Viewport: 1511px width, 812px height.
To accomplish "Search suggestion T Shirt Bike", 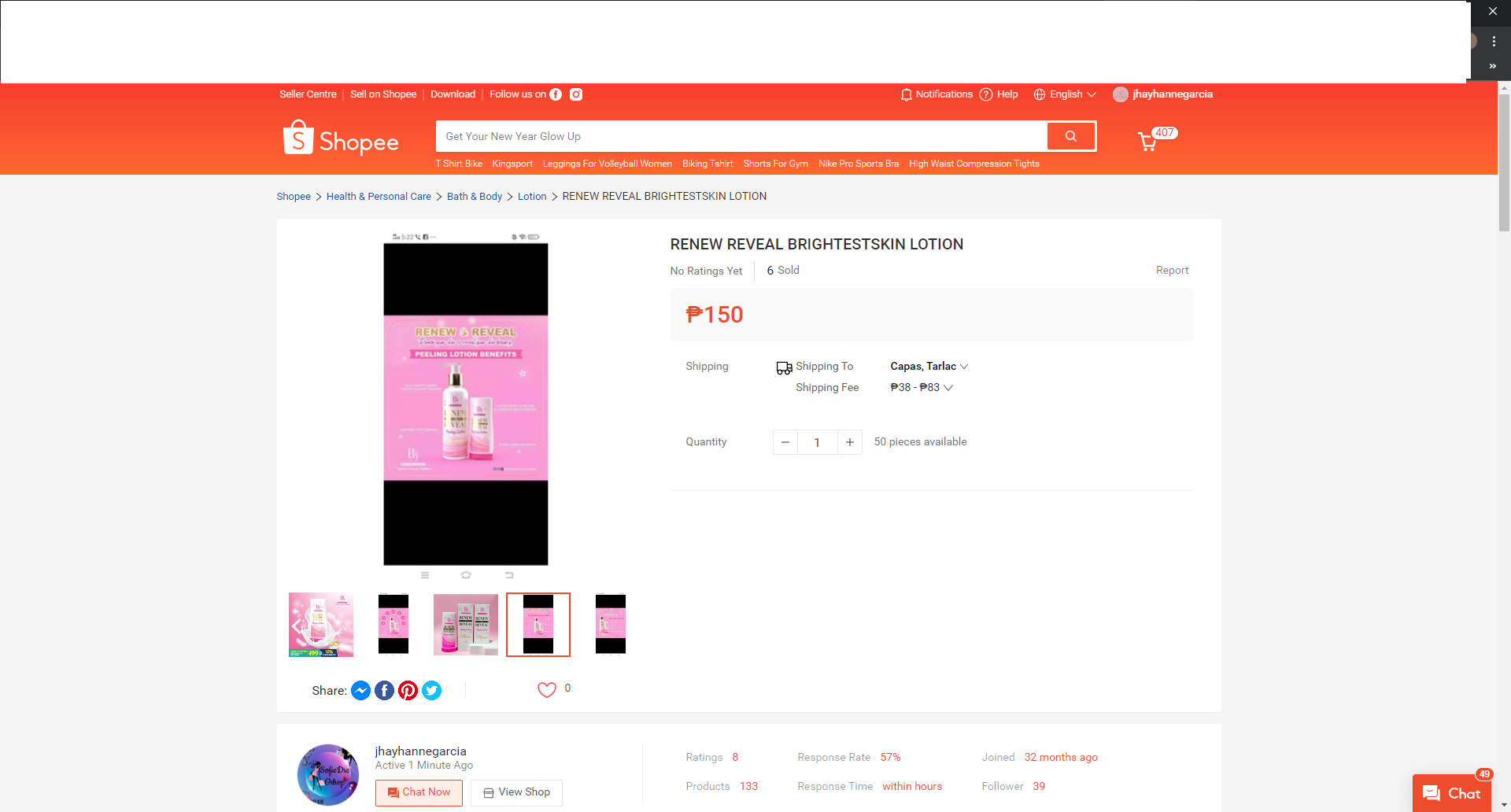I will click(x=459, y=164).
